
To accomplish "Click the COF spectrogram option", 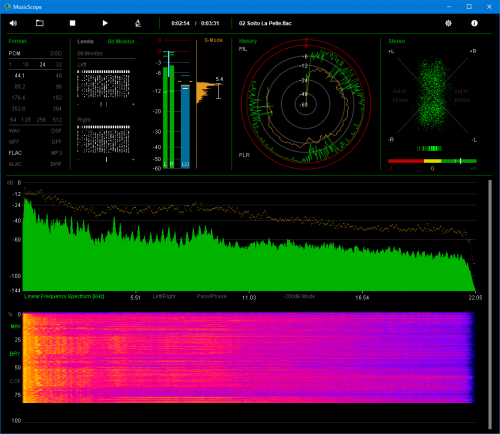I will pos(15,381).
